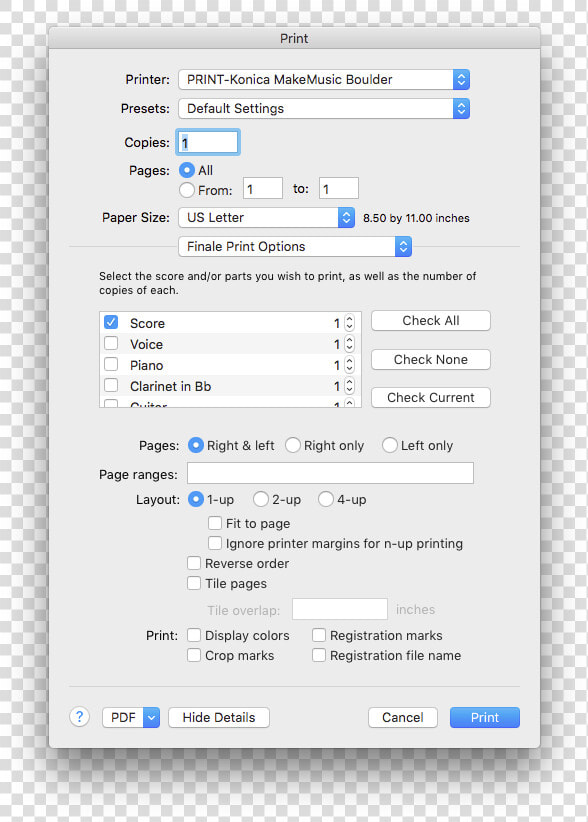Click the blue Print button

[485, 717]
